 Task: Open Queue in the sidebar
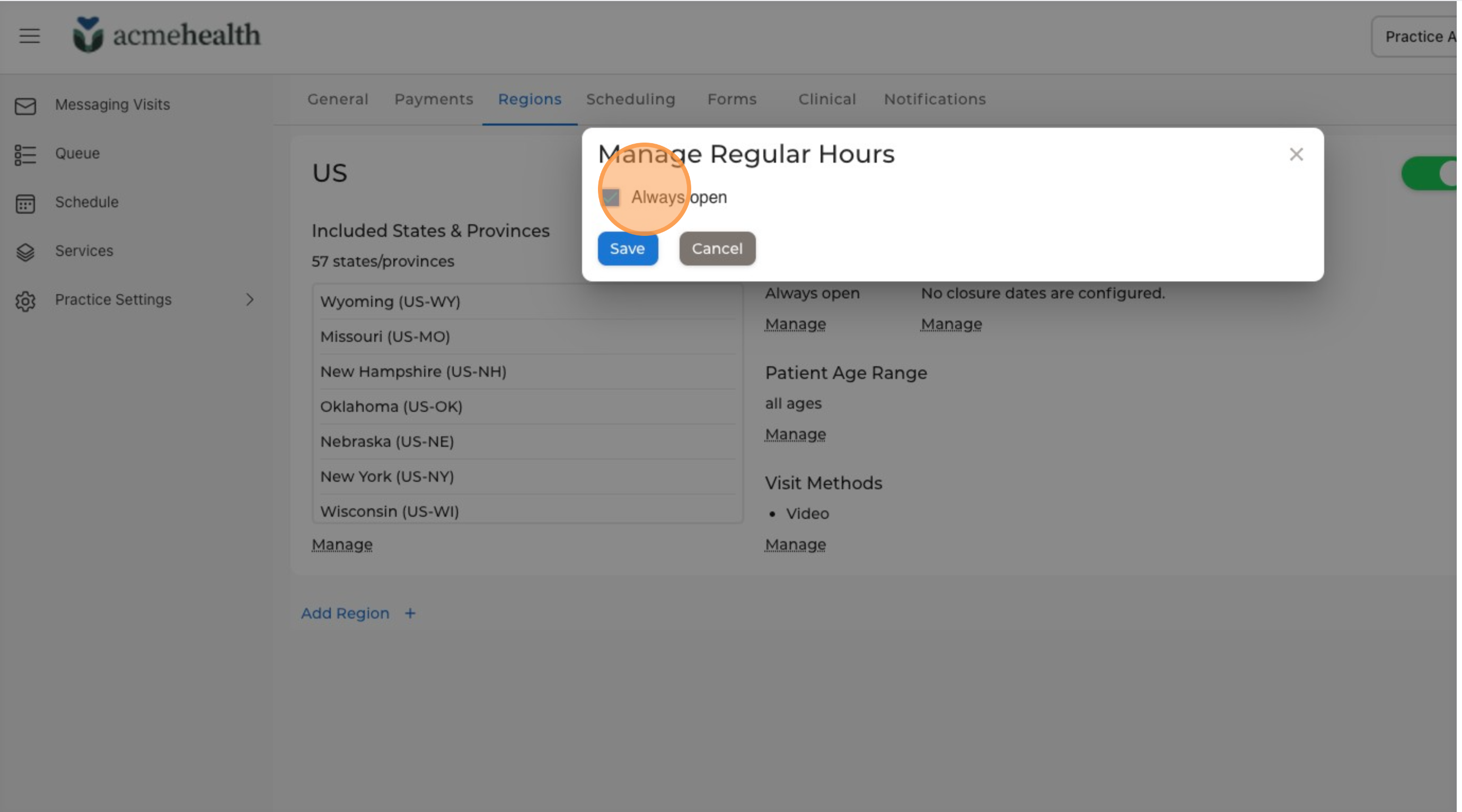77,153
